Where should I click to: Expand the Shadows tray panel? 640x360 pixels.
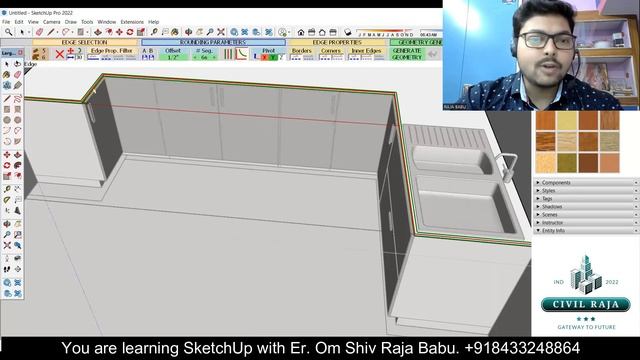pos(586,207)
